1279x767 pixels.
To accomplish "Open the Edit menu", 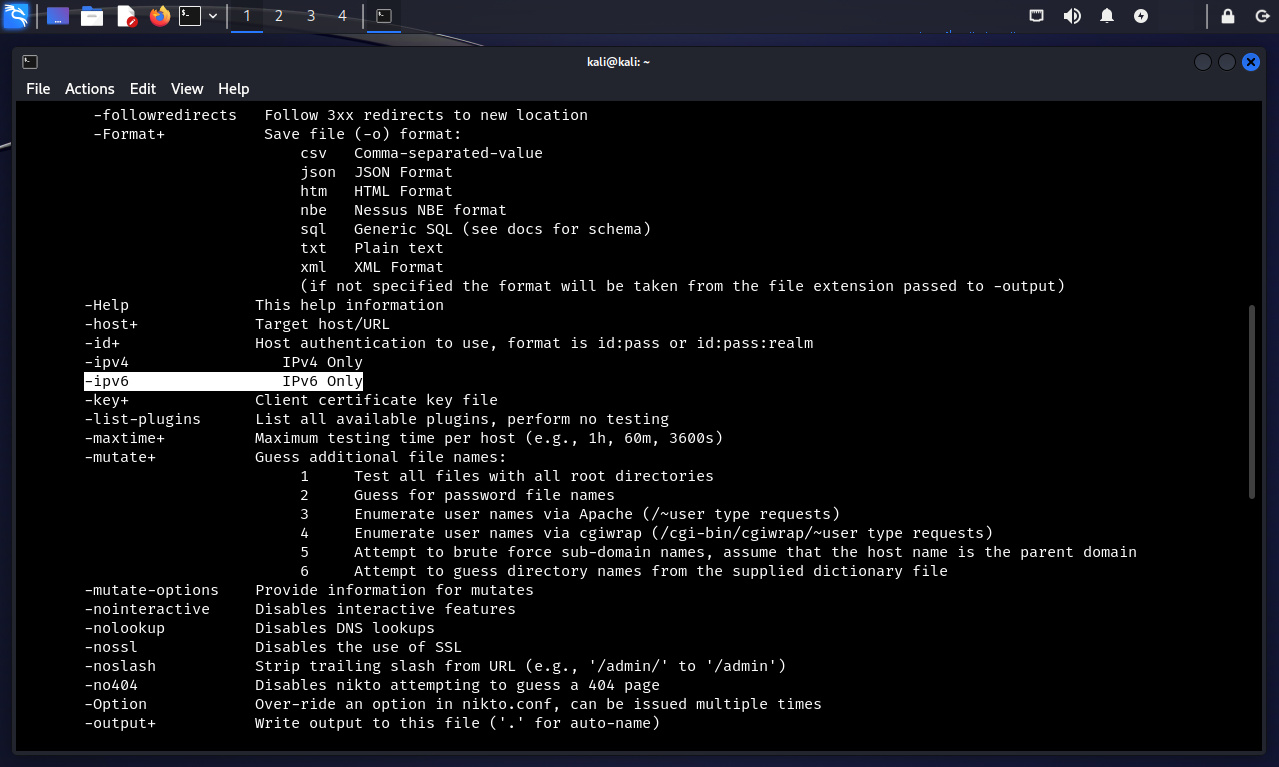I will pyautogui.click(x=143, y=89).
